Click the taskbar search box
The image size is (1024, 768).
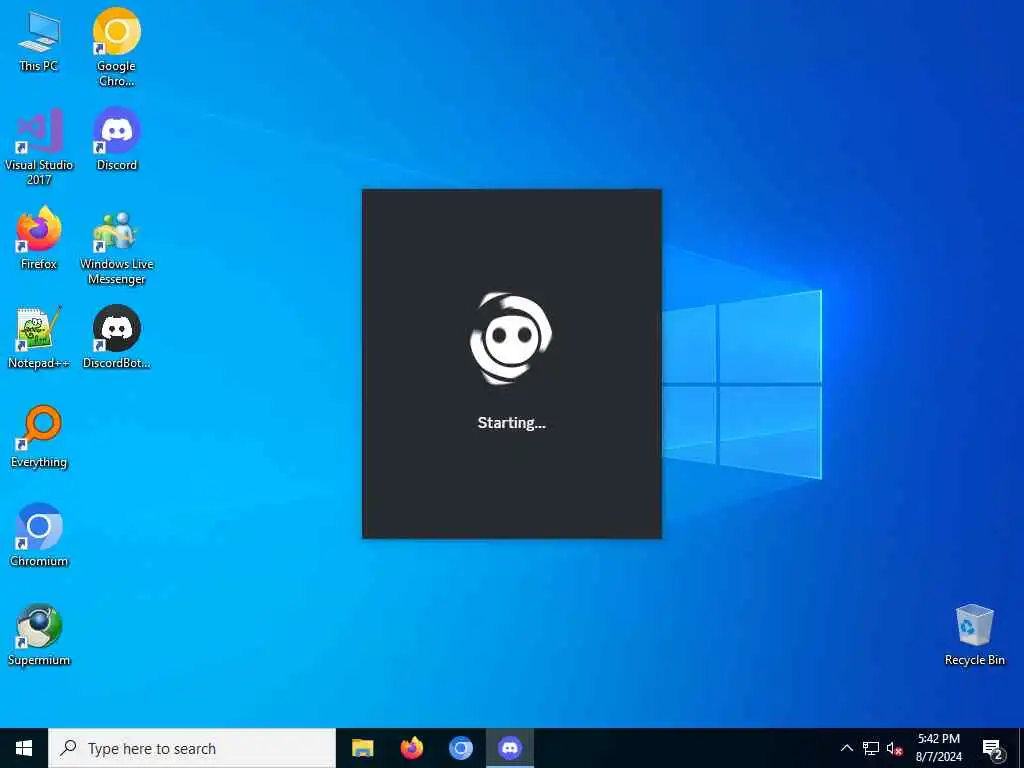click(x=192, y=748)
